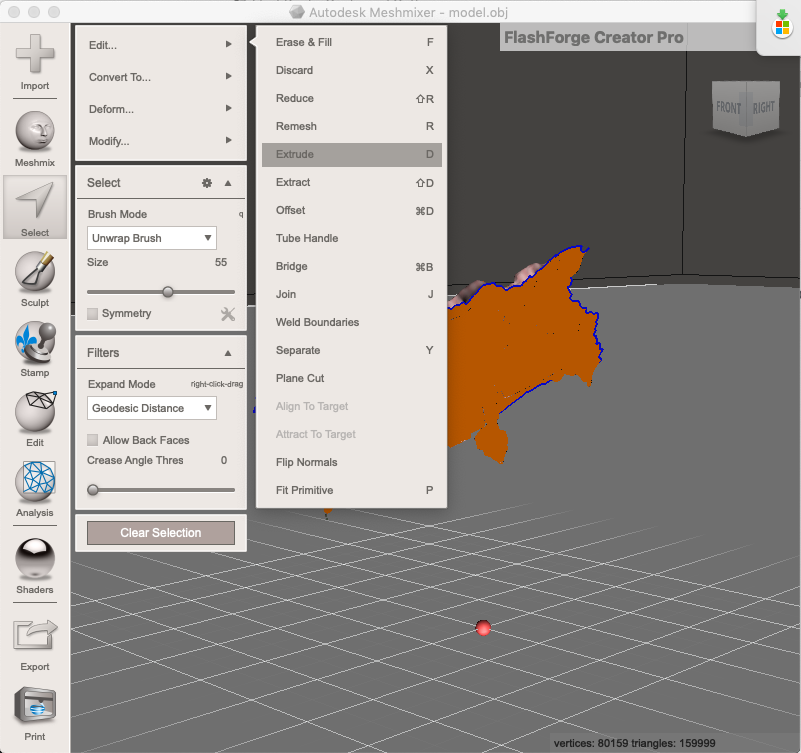Open the Brush Mode dropdown
Viewport: 801px width, 753px height.
152,238
